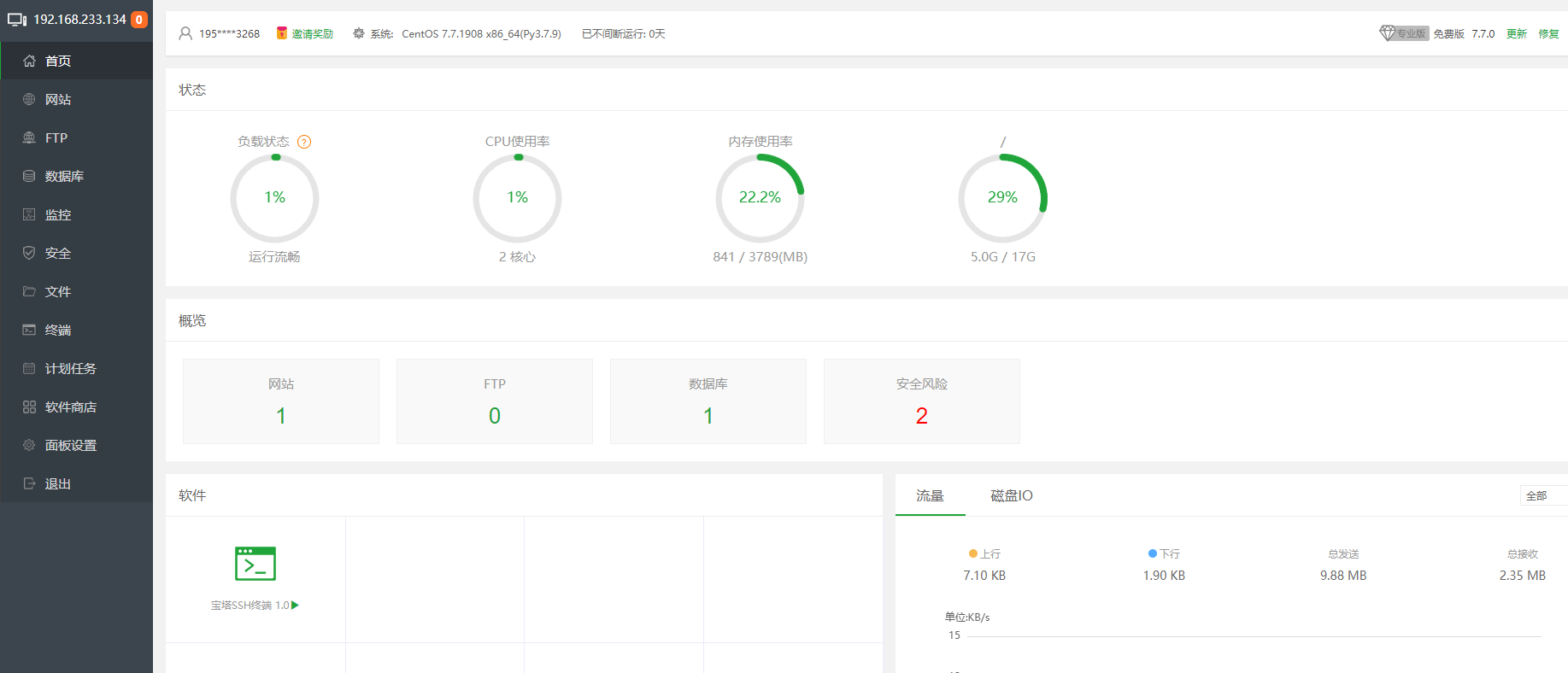Click the 841 / 3789(MB) memory text
Viewport: 1568px width, 673px height.
click(761, 256)
